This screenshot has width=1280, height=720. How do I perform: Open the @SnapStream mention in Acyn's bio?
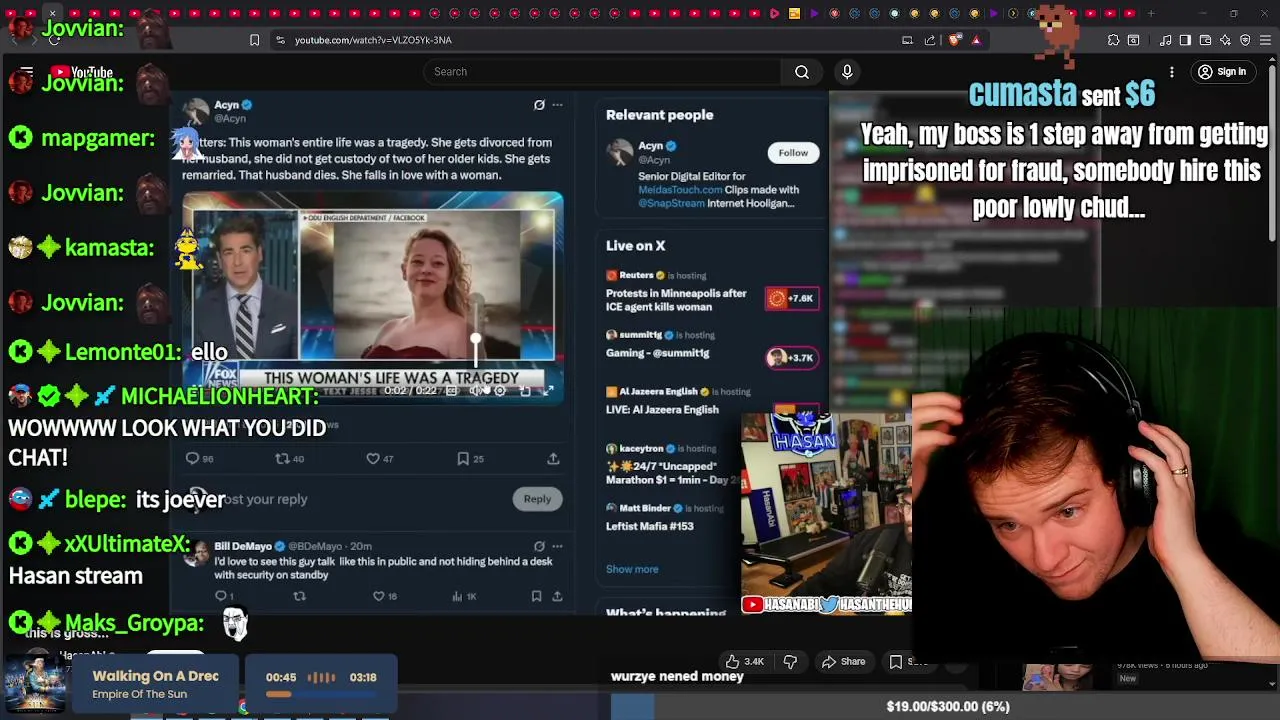pyautogui.click(x=671, y=203)
